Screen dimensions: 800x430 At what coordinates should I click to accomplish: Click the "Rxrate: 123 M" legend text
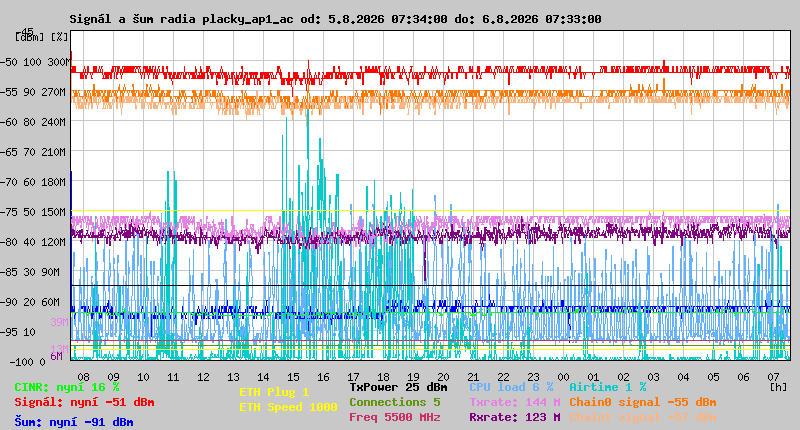515,417
